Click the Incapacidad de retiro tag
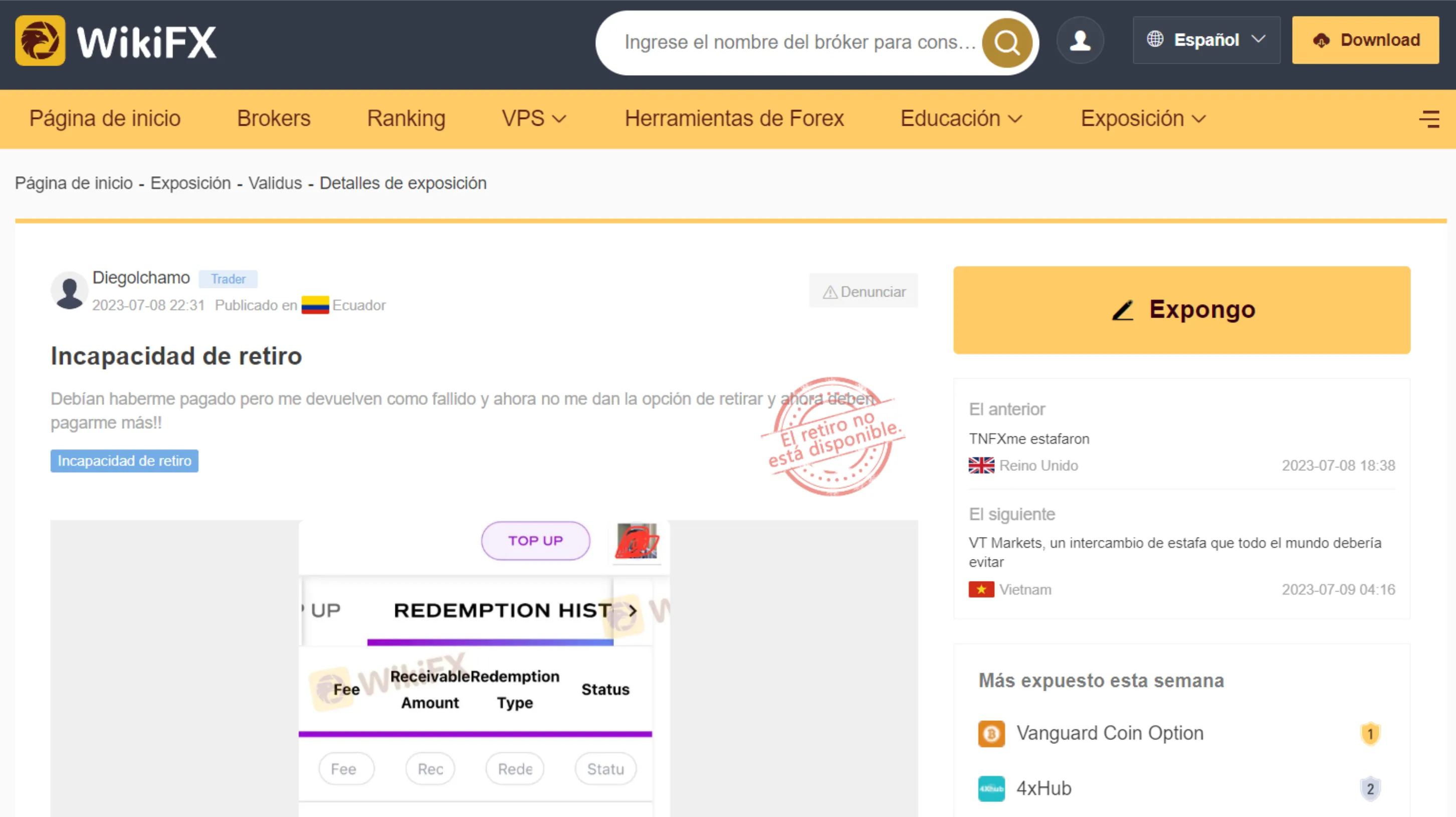 pos(124,461)
